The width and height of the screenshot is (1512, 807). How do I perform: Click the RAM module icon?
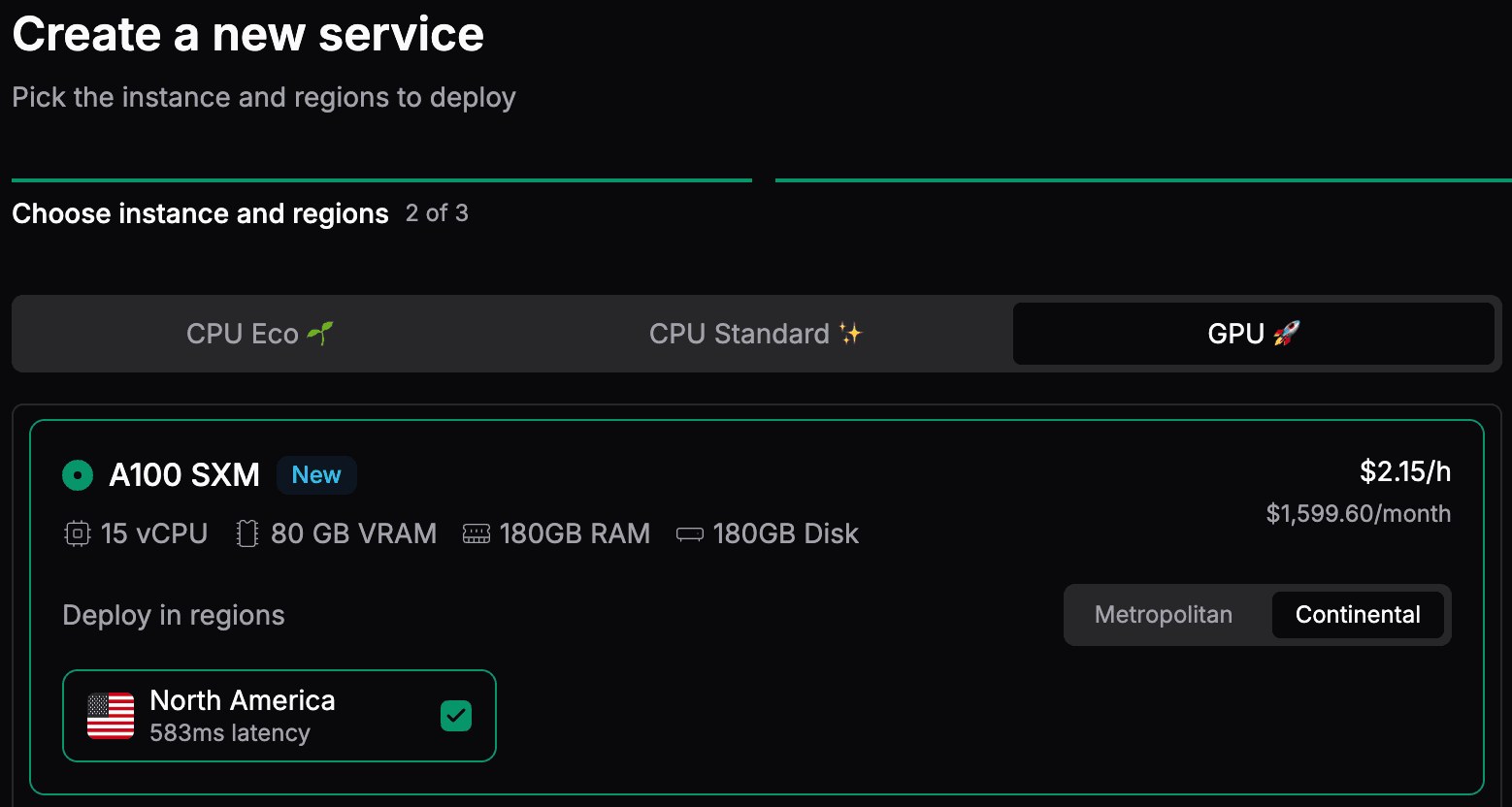click(x=477, y=533)
